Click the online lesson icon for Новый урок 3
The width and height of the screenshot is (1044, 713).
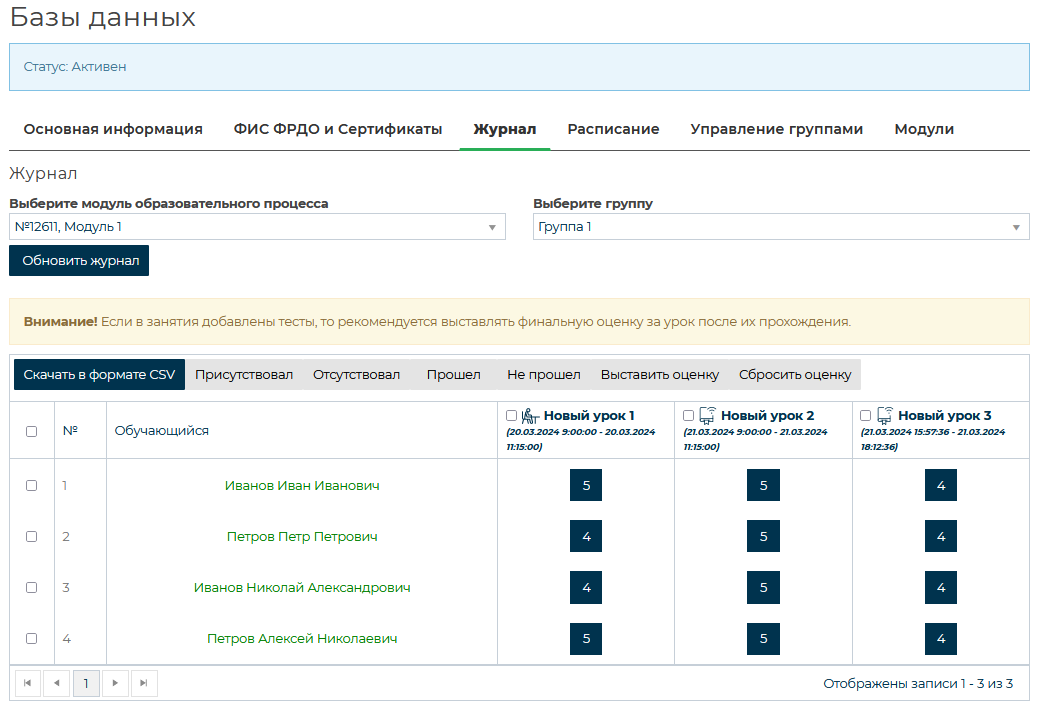click(x=884, y=415)
